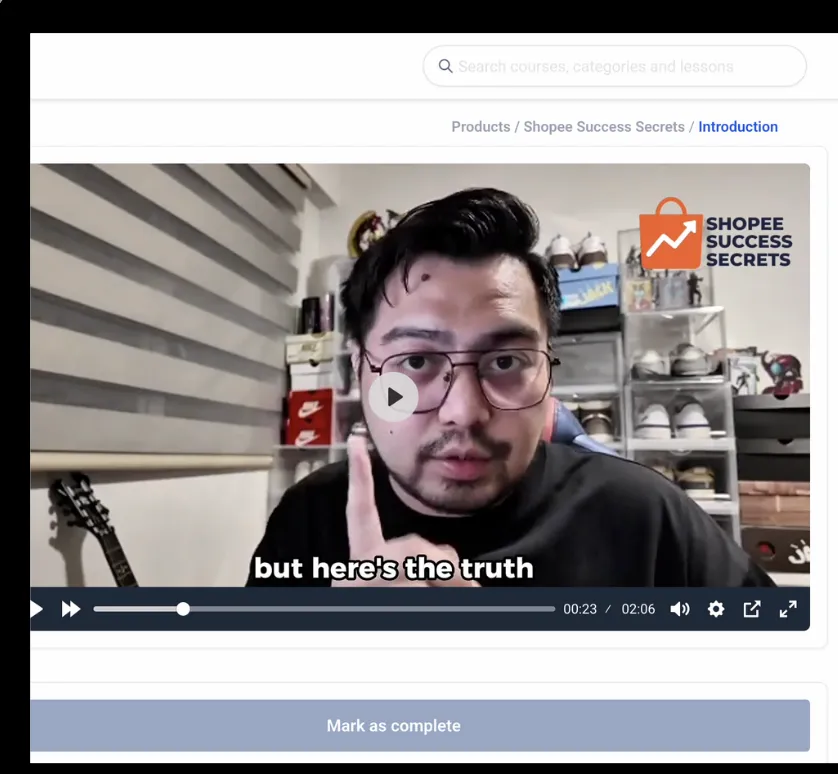Click the play button in control bar
Viewport: 838px width, 774px height.
coord(36,609)
